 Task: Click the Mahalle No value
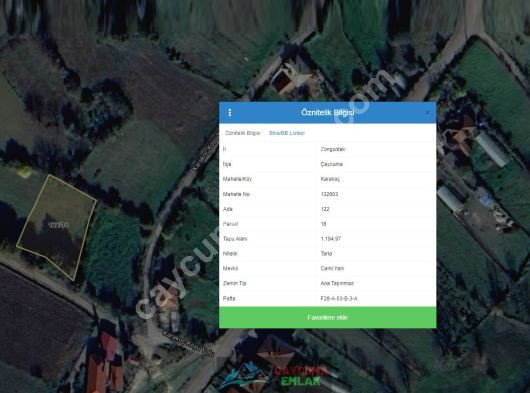click(x=329, y=194)
